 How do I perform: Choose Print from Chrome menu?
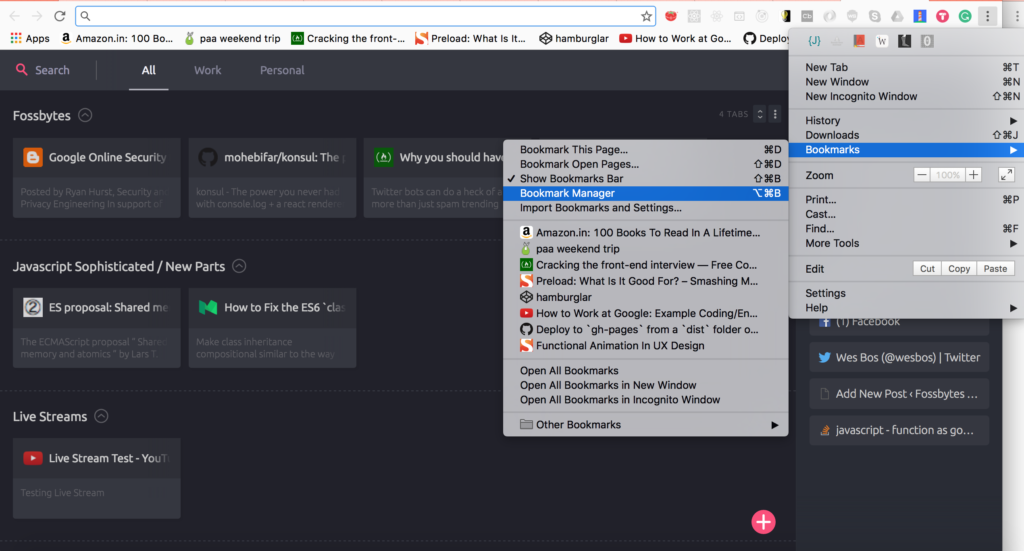tap(905, 200)
